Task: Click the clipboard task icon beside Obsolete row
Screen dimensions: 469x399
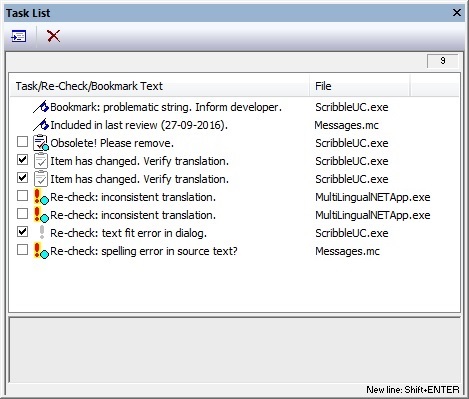Action: pos(41,143)
